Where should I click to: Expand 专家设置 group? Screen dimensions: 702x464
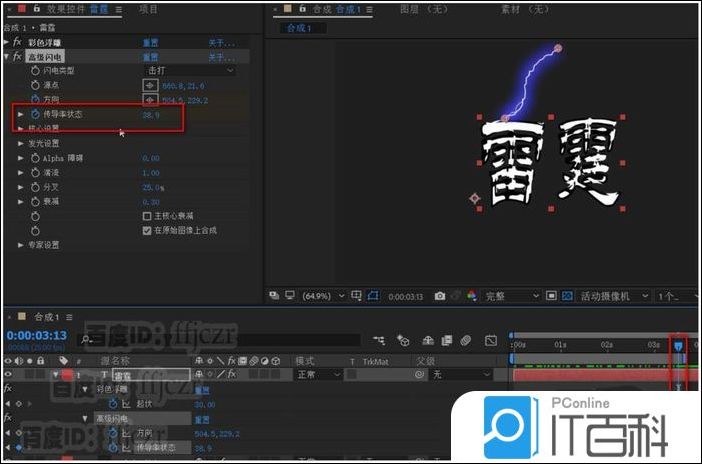(20, 245)
